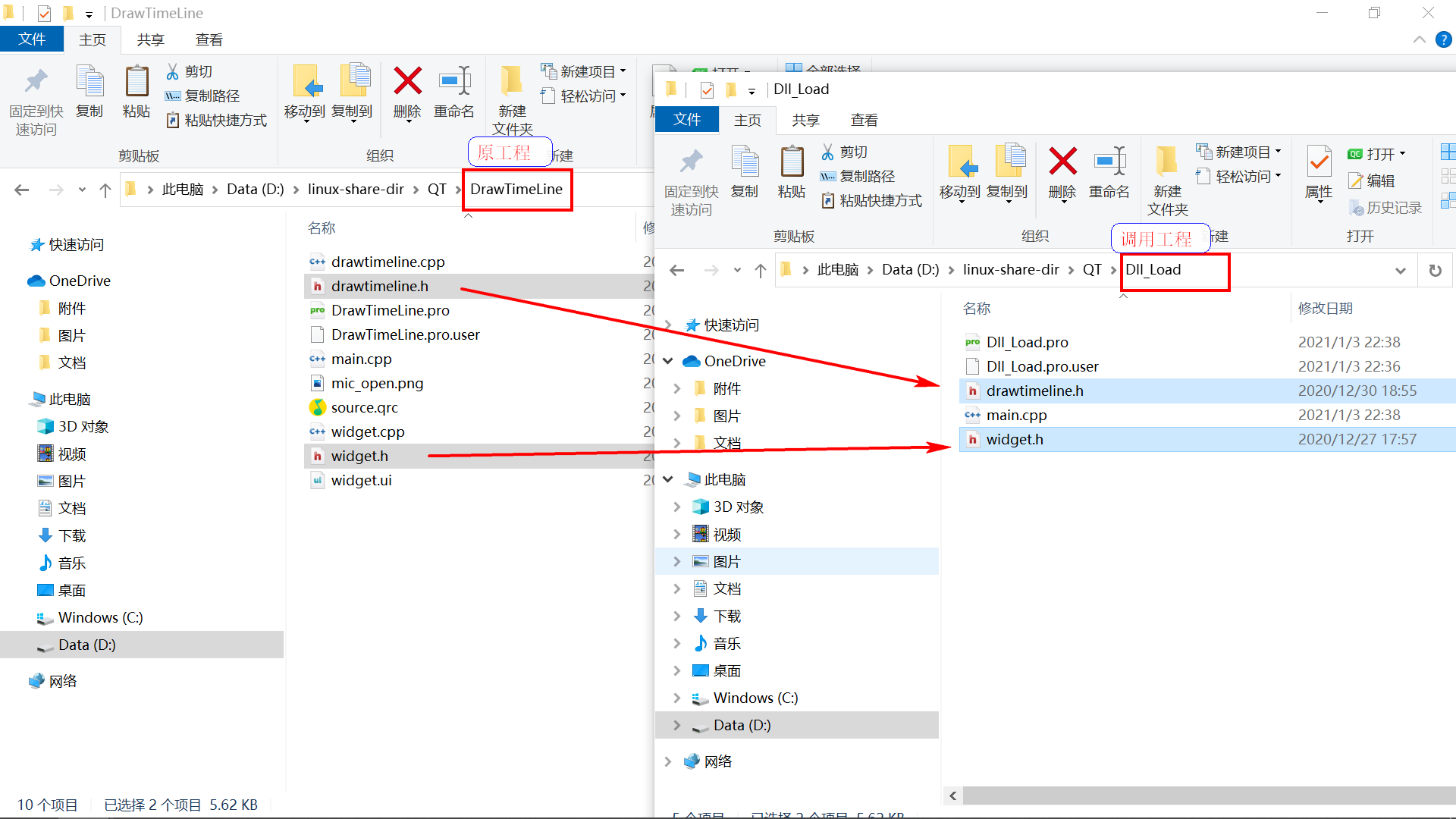The width and height of the screenshot is (1456, 819).
Task: Expand the Data (D:) node in Dll_Load pane
Action: click(676, 726)
